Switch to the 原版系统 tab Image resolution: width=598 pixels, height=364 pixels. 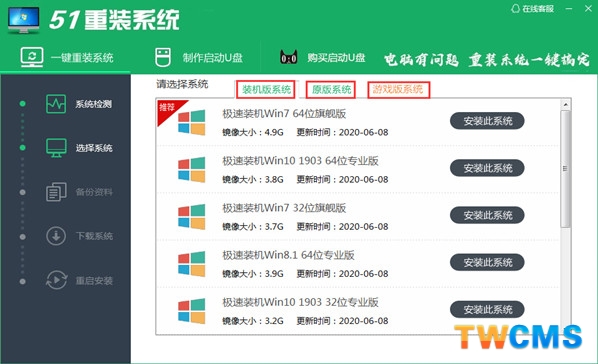331,90
